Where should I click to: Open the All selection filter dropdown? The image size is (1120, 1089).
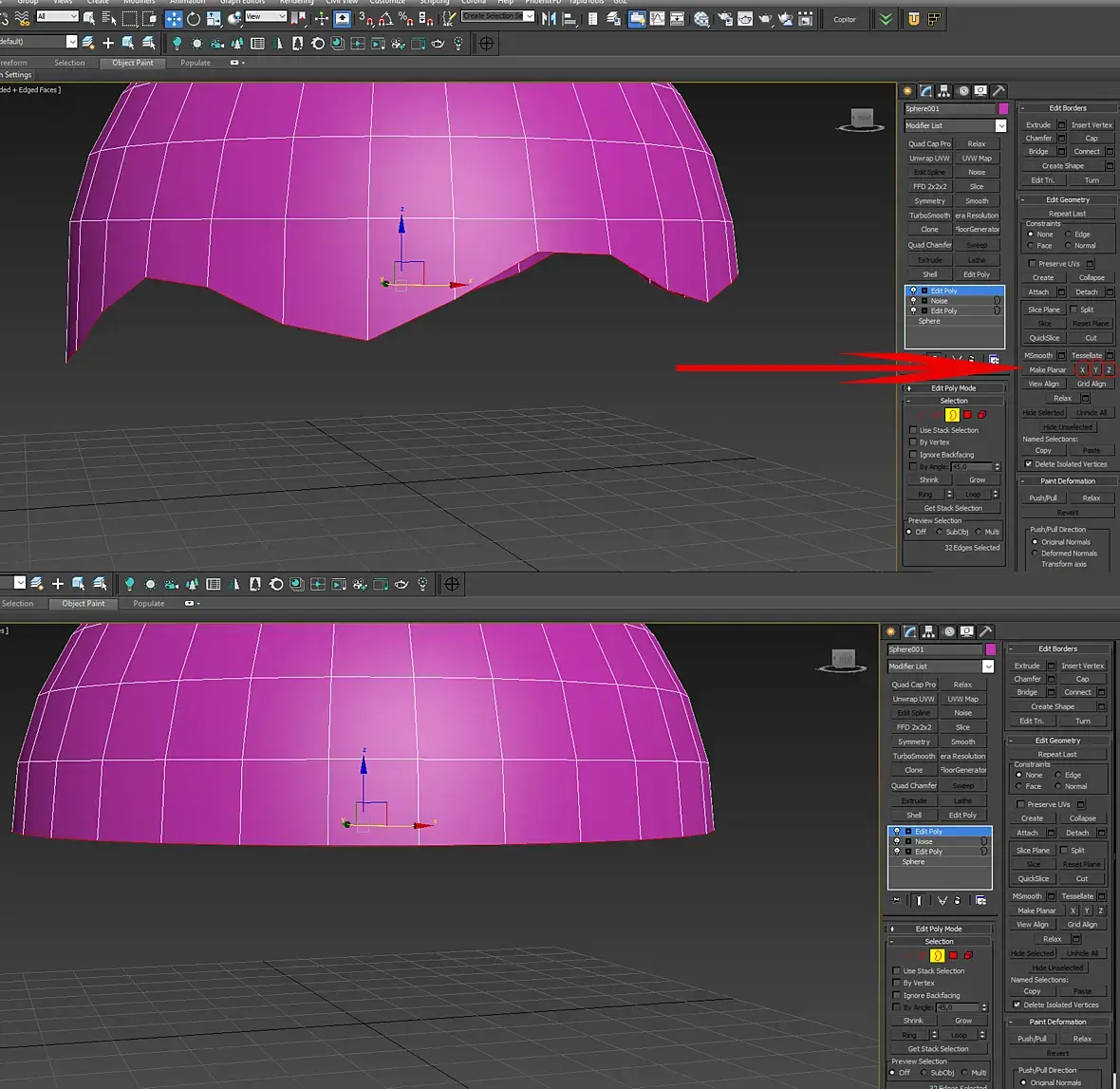point(57,16)
